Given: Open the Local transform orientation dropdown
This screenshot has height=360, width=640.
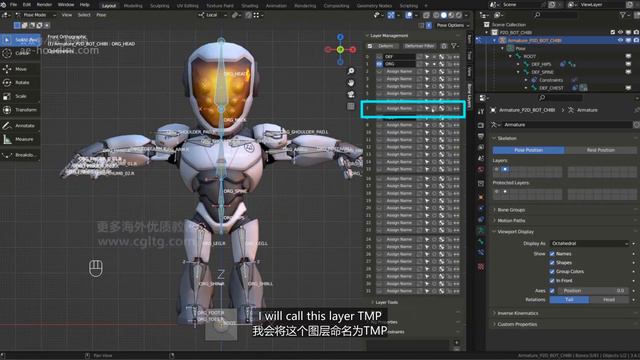Looking at the screenshot, I should 213,15.
